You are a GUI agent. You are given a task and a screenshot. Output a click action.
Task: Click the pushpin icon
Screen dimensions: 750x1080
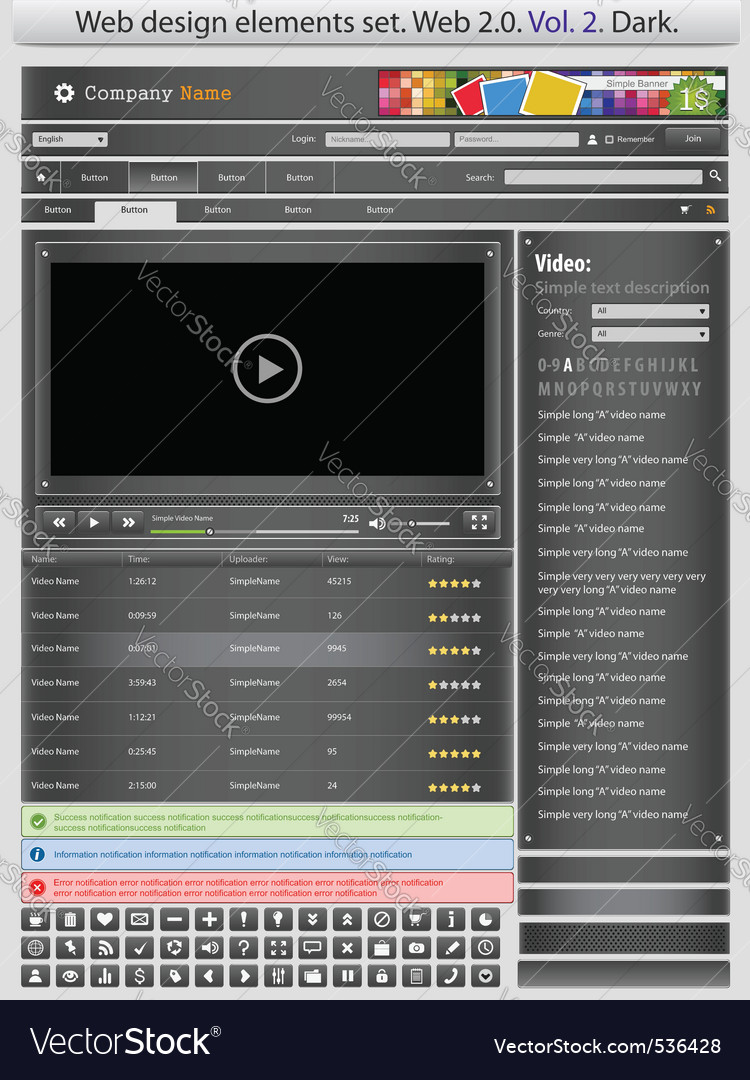70,948
